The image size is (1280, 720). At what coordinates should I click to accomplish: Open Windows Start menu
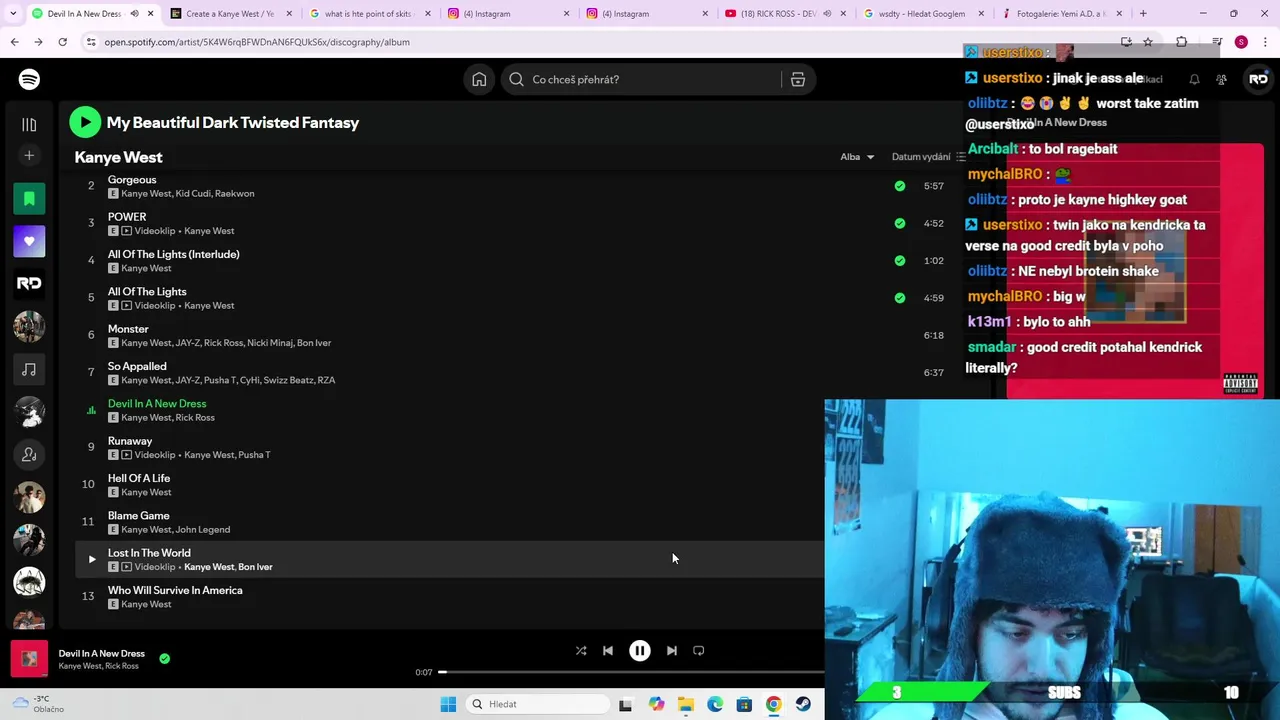(448, 704)
